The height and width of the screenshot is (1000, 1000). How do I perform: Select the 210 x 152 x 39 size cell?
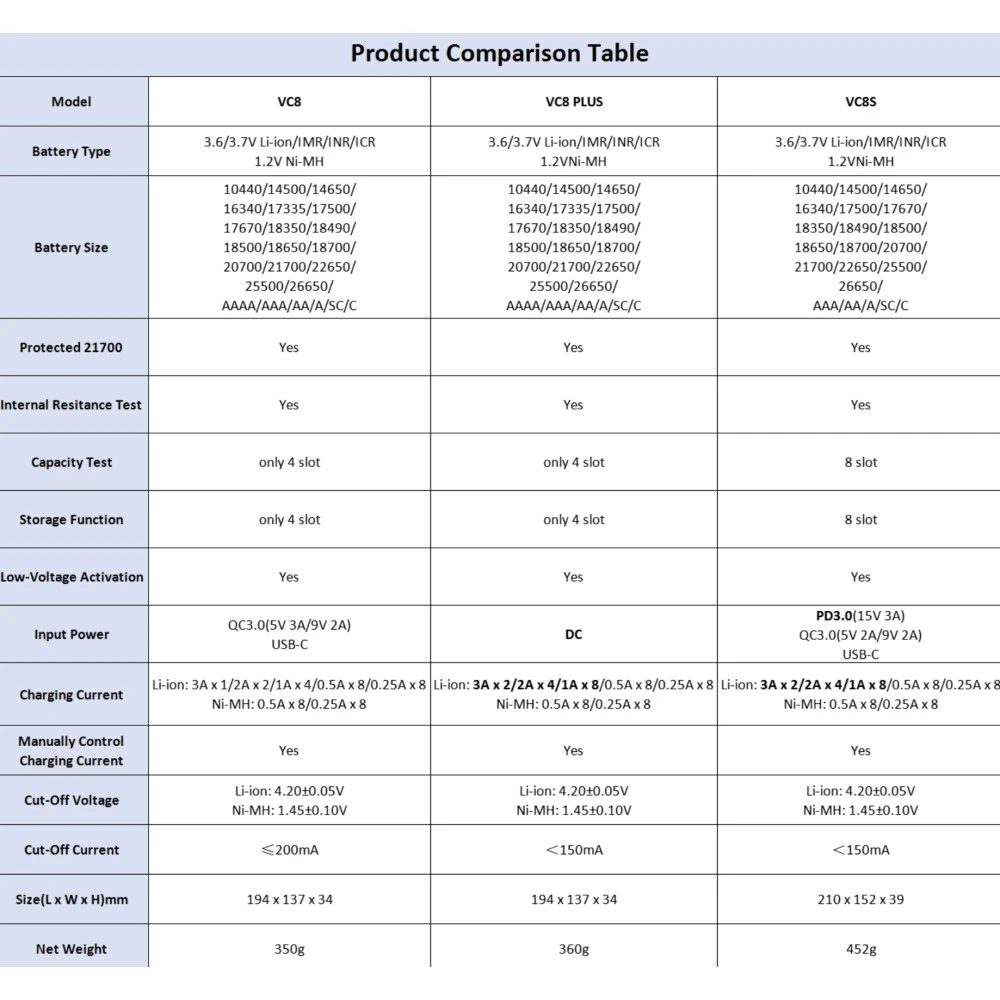click(x=860, y=899)
